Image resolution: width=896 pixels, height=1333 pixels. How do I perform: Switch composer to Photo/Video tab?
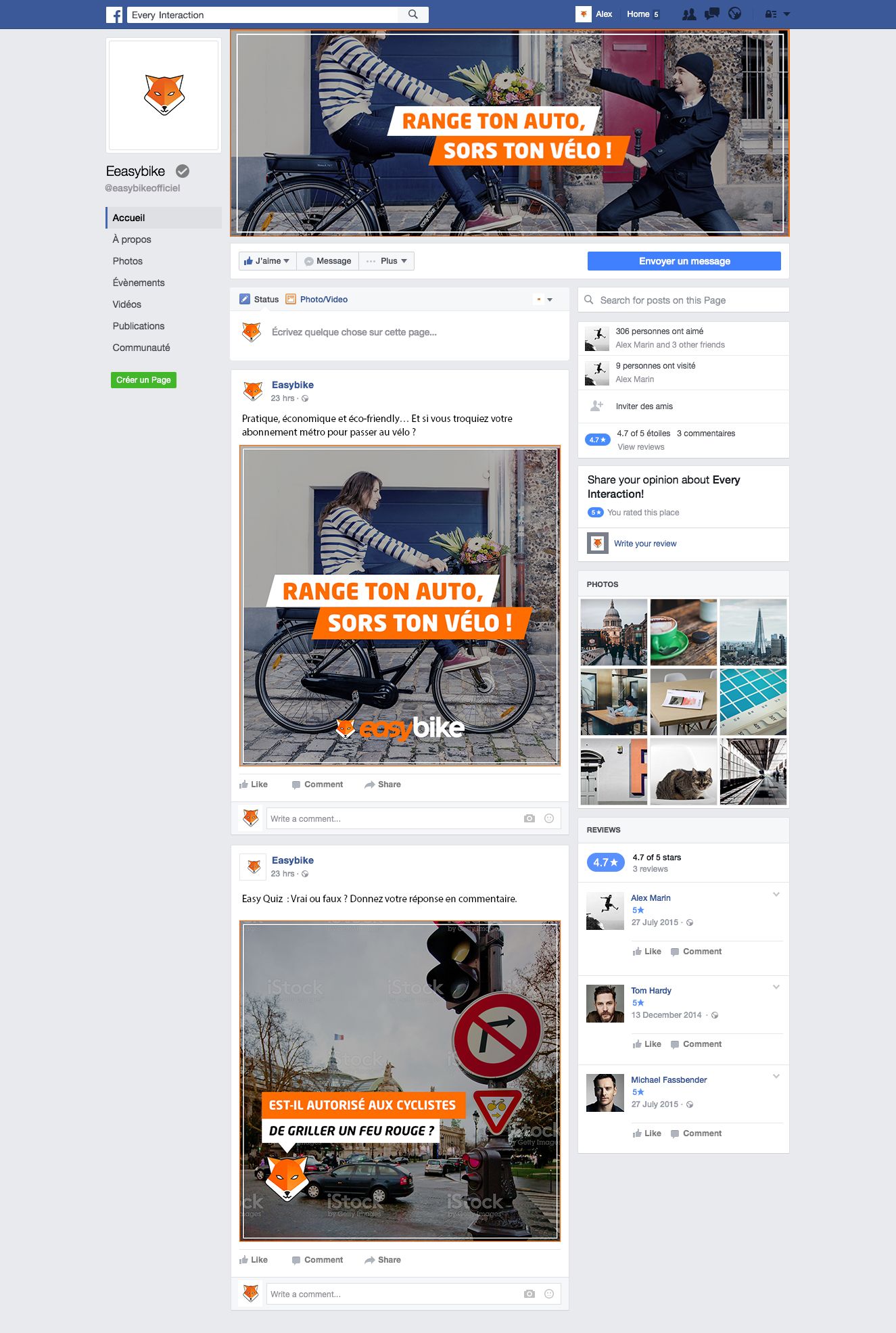pos(317,300)
